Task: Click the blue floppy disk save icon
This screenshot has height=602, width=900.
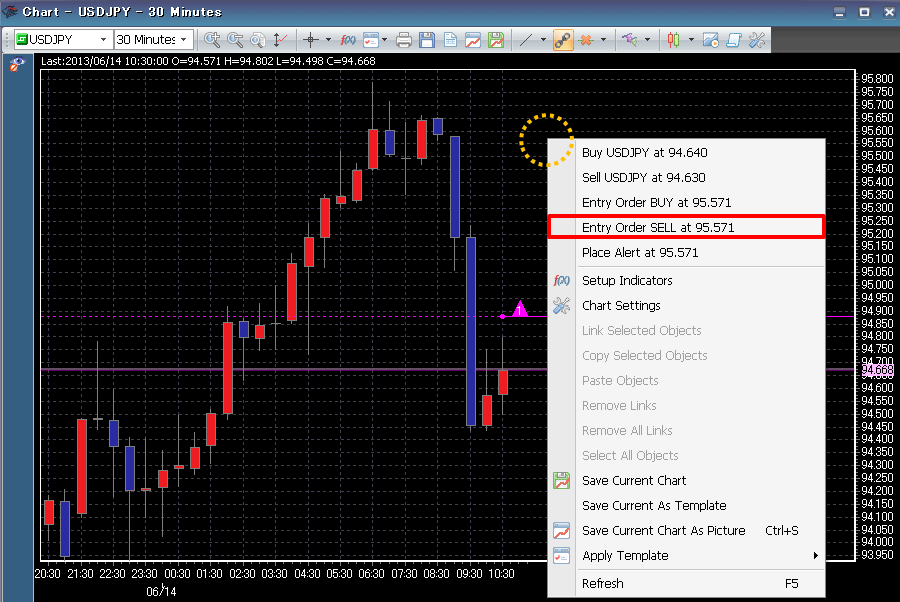Action: [x=427, y=40]
